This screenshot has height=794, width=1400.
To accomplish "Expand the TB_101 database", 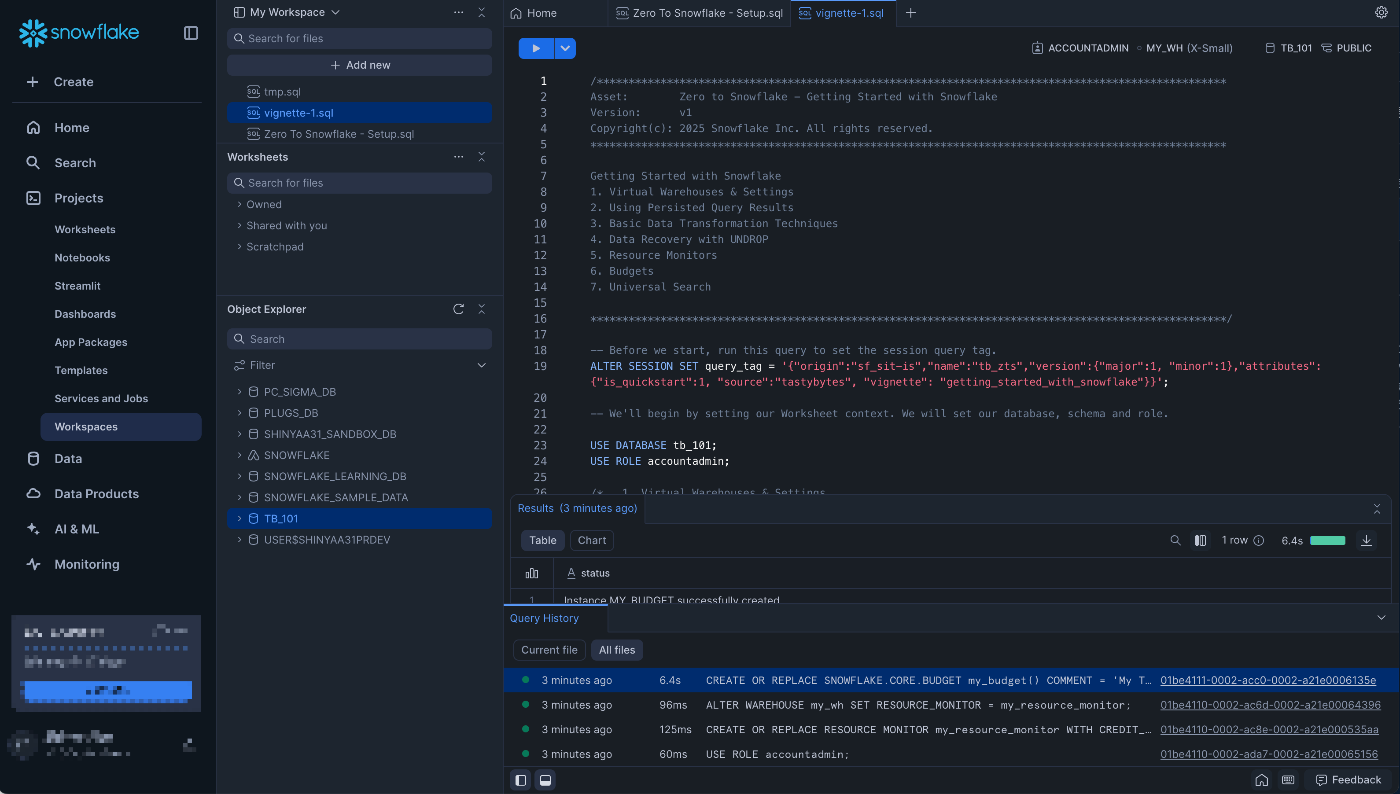I will tap(239, 518).
